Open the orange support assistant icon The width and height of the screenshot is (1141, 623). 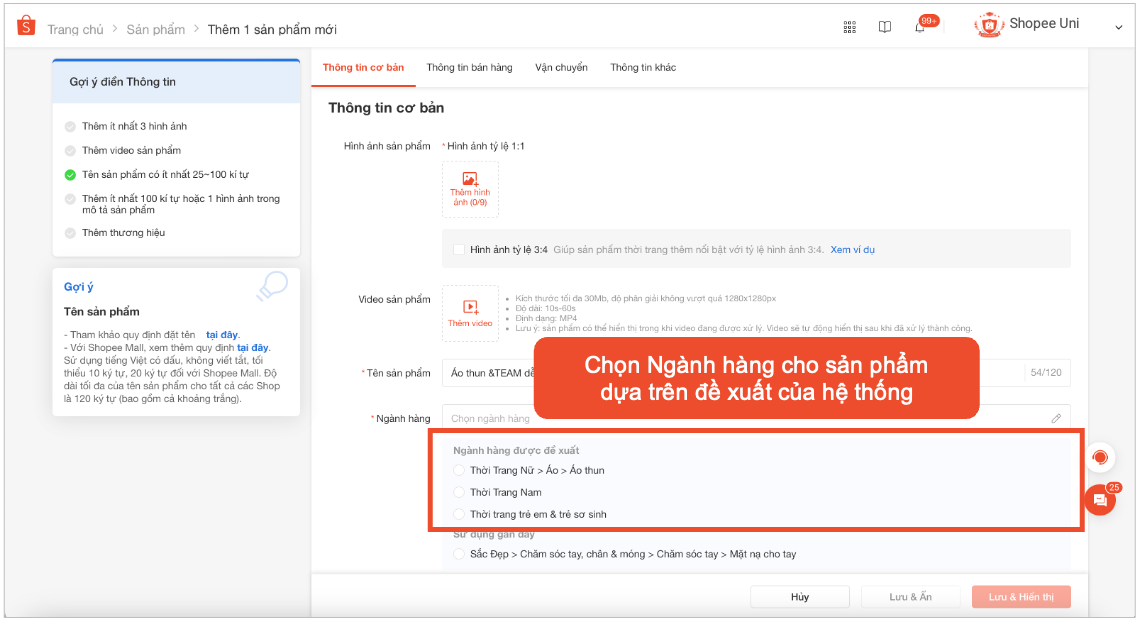tap(1100, 457)
